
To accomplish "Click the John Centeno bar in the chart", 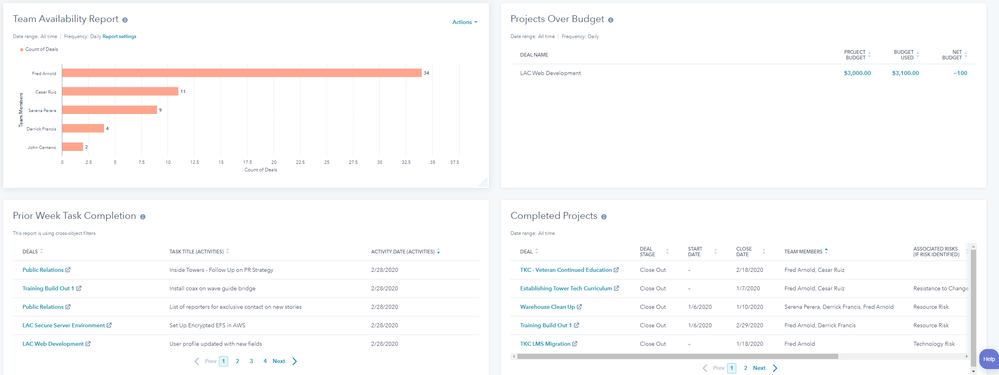I will 73,147.
